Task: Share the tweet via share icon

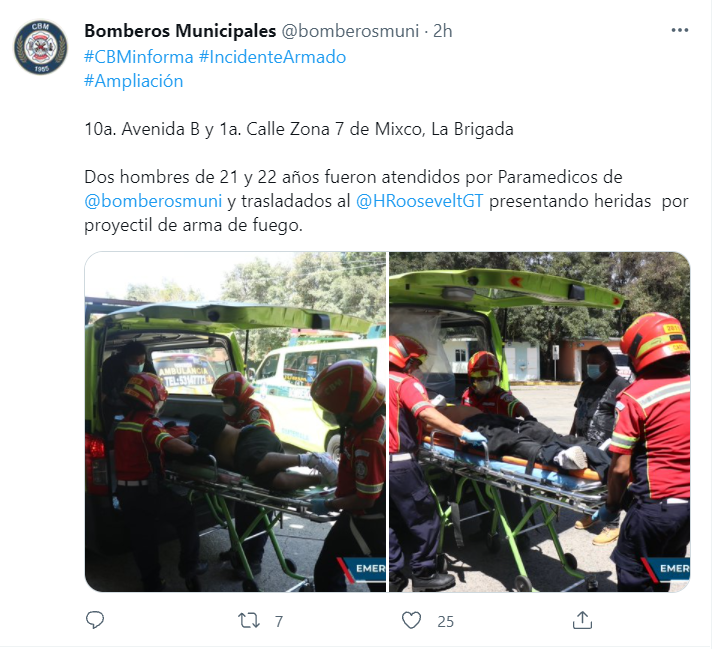Action: click(582, 620)
